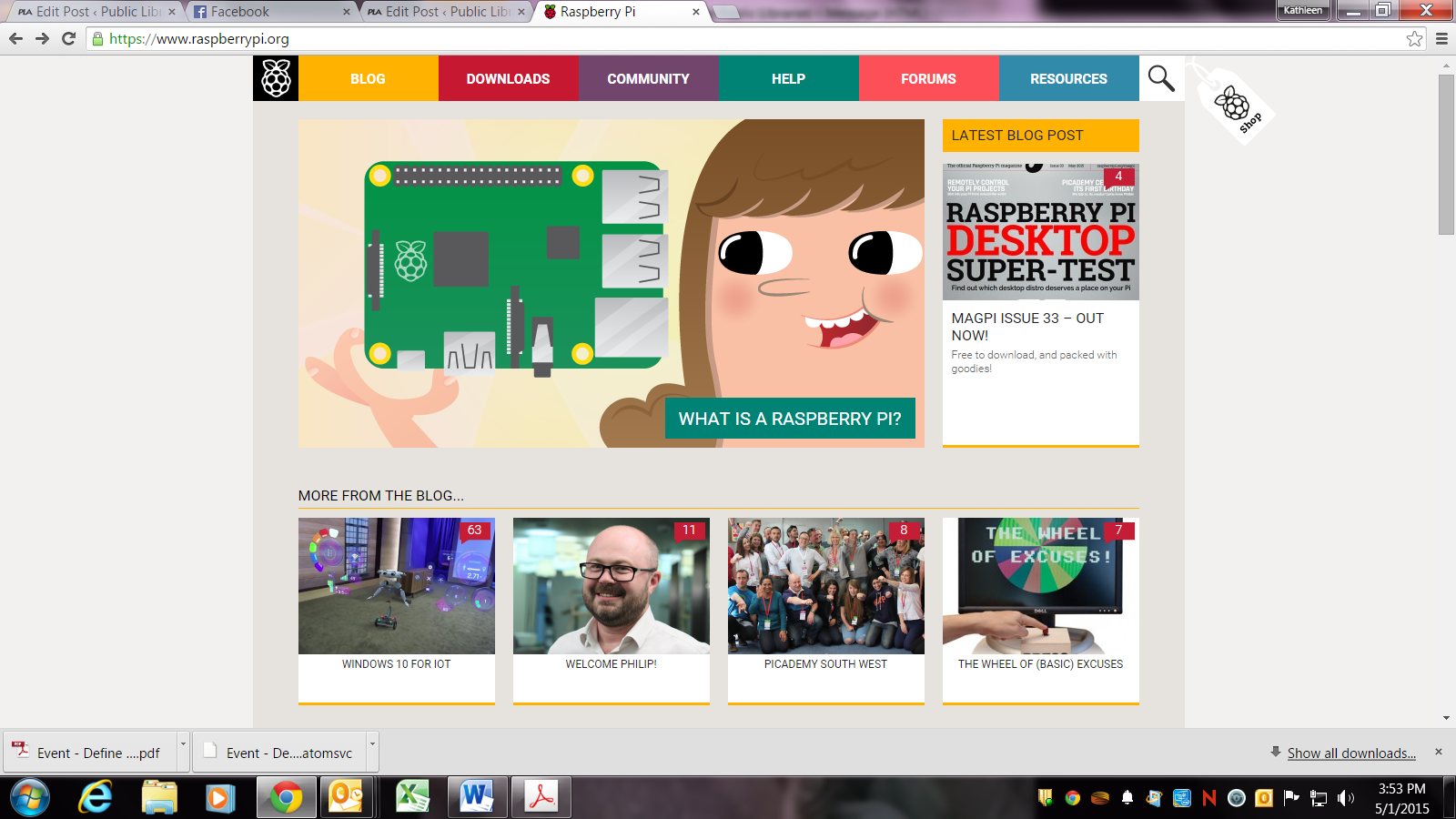The width and height of the screenshot is (1456, 819).
Task: Open the HELP menu item
Action: click(789, 78)
